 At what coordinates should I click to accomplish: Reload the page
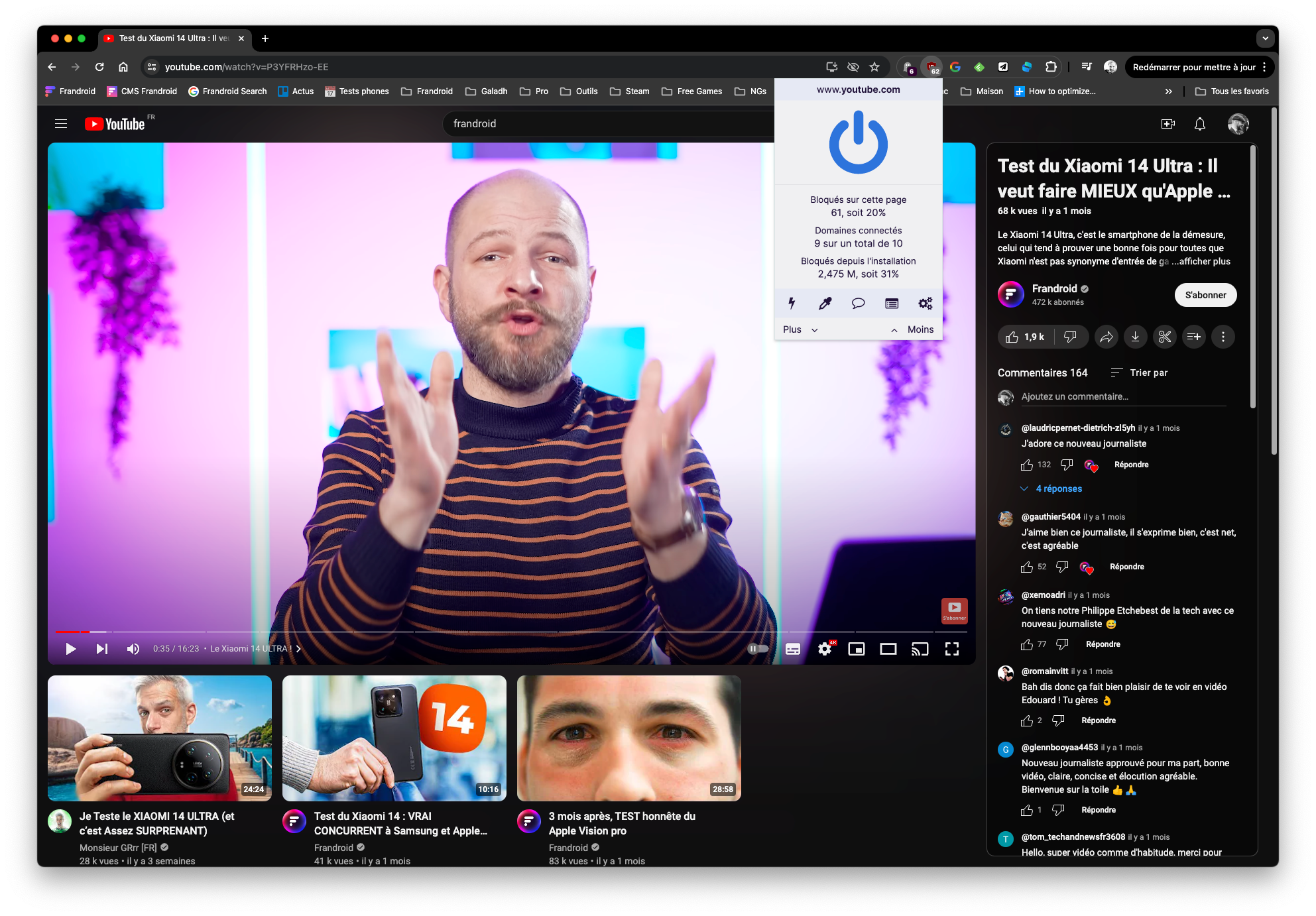tap(99, 67)
